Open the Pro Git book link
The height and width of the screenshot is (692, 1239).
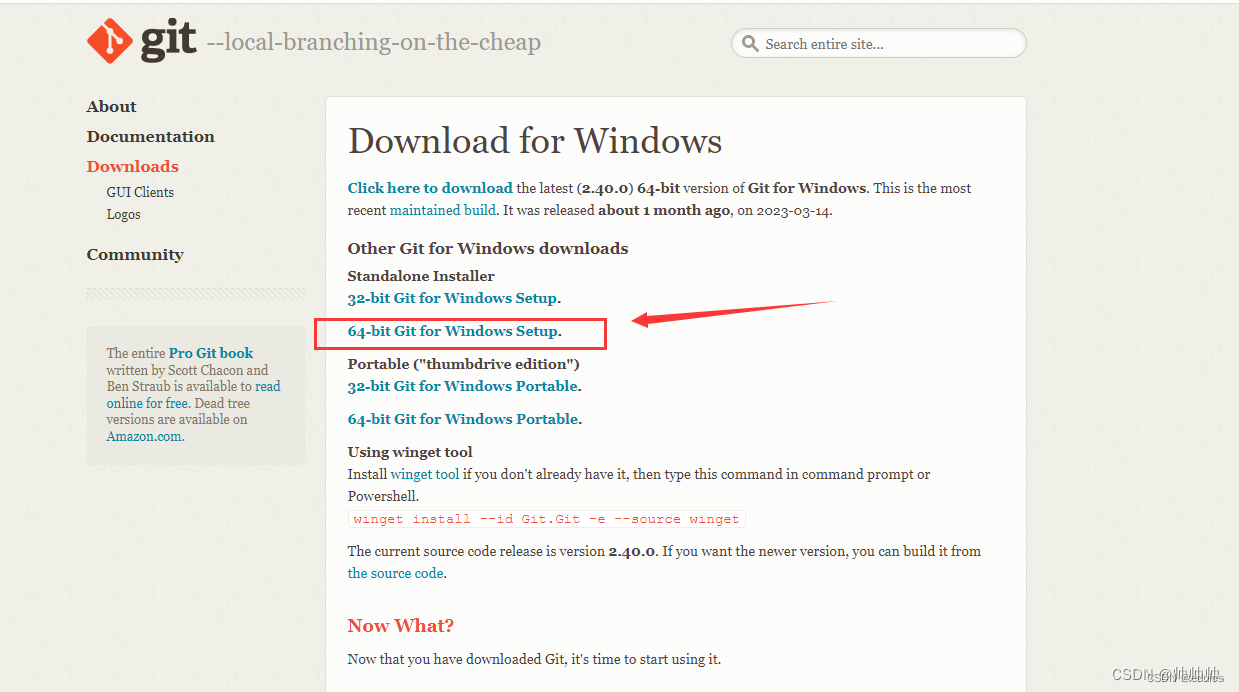pos(211,353)
